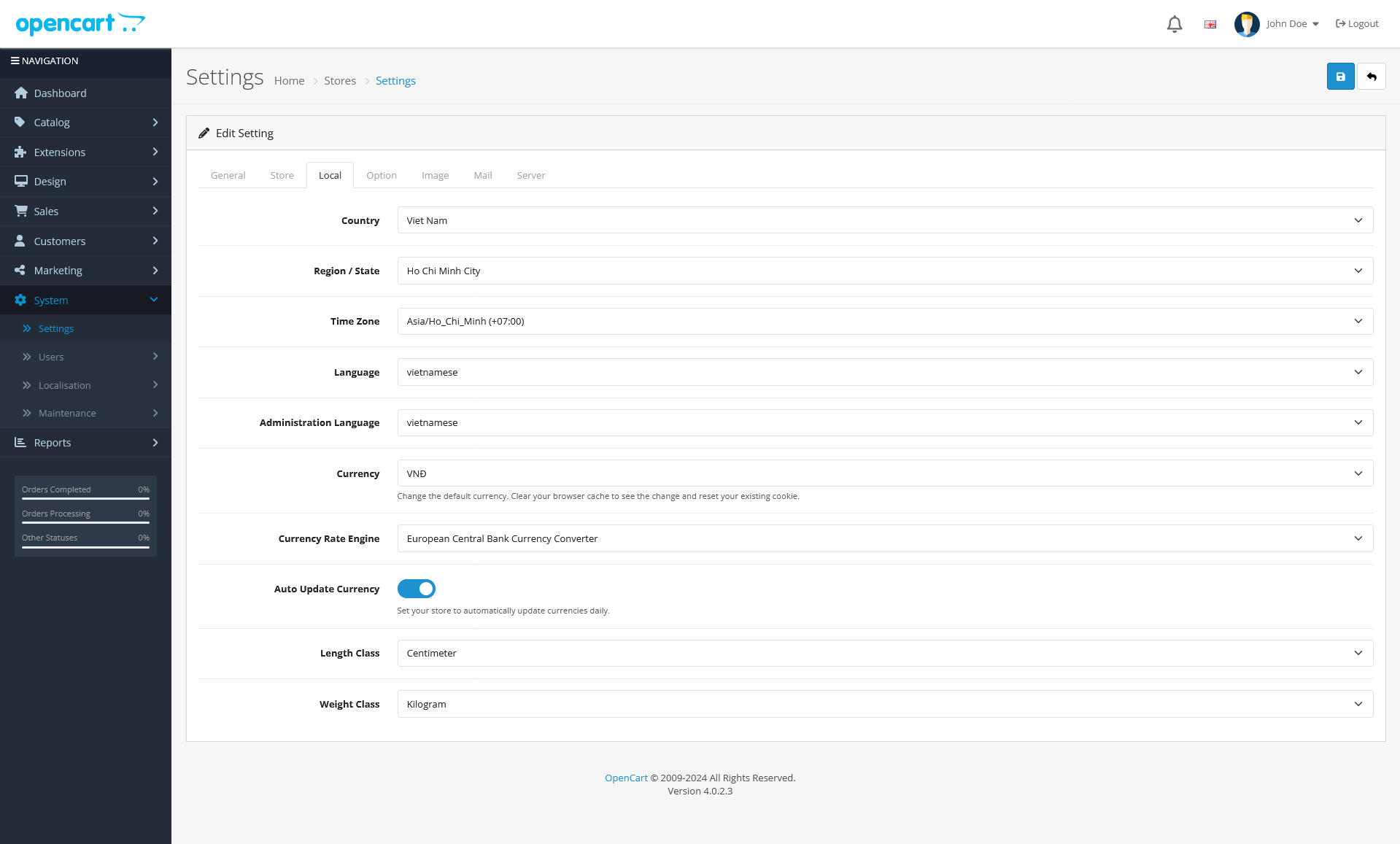1400x844 pixels.
Task: Open the Weight Class dropdown
Action: (884, 704)
